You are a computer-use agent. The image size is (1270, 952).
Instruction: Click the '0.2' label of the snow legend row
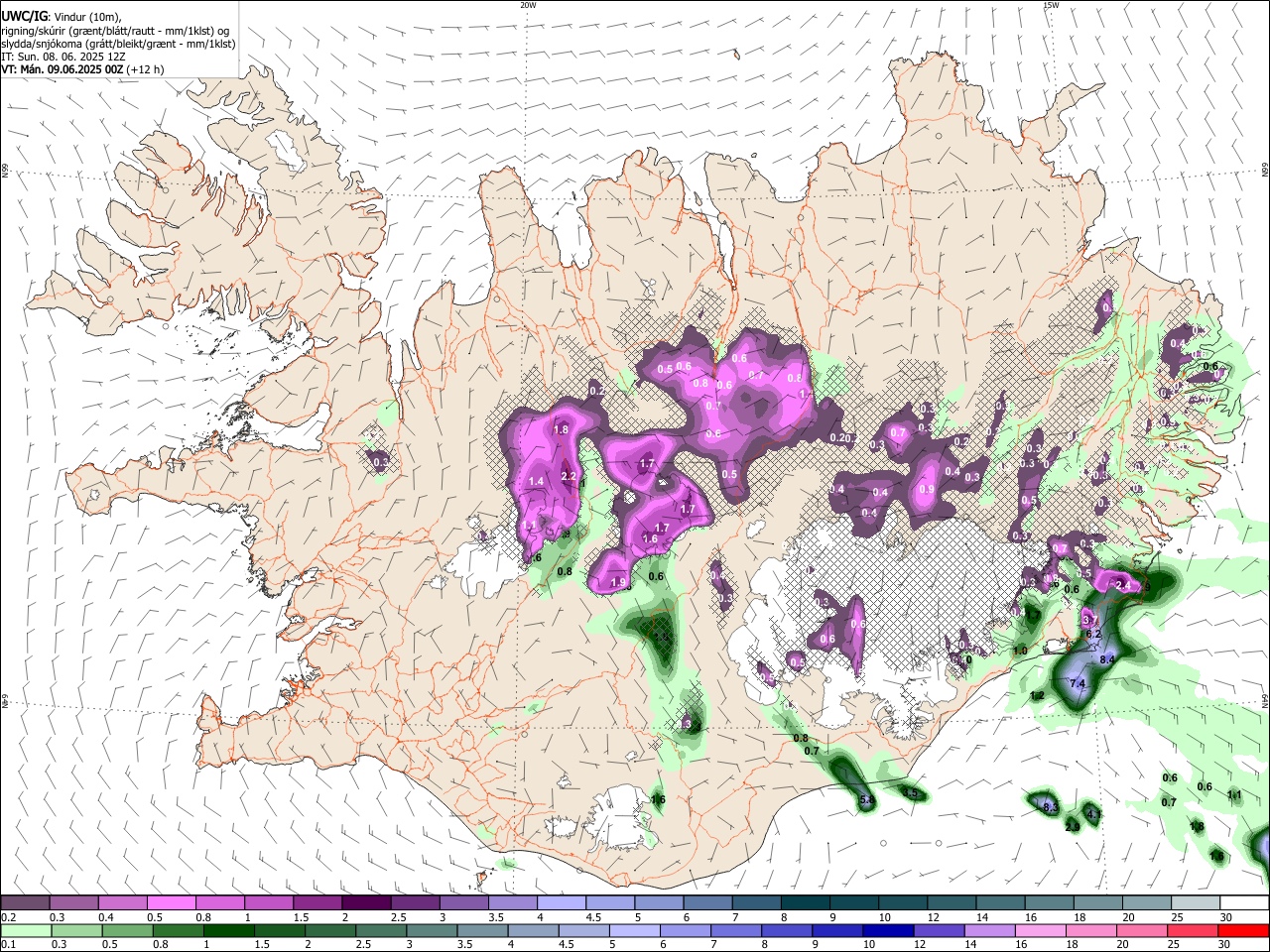(9, 917)
